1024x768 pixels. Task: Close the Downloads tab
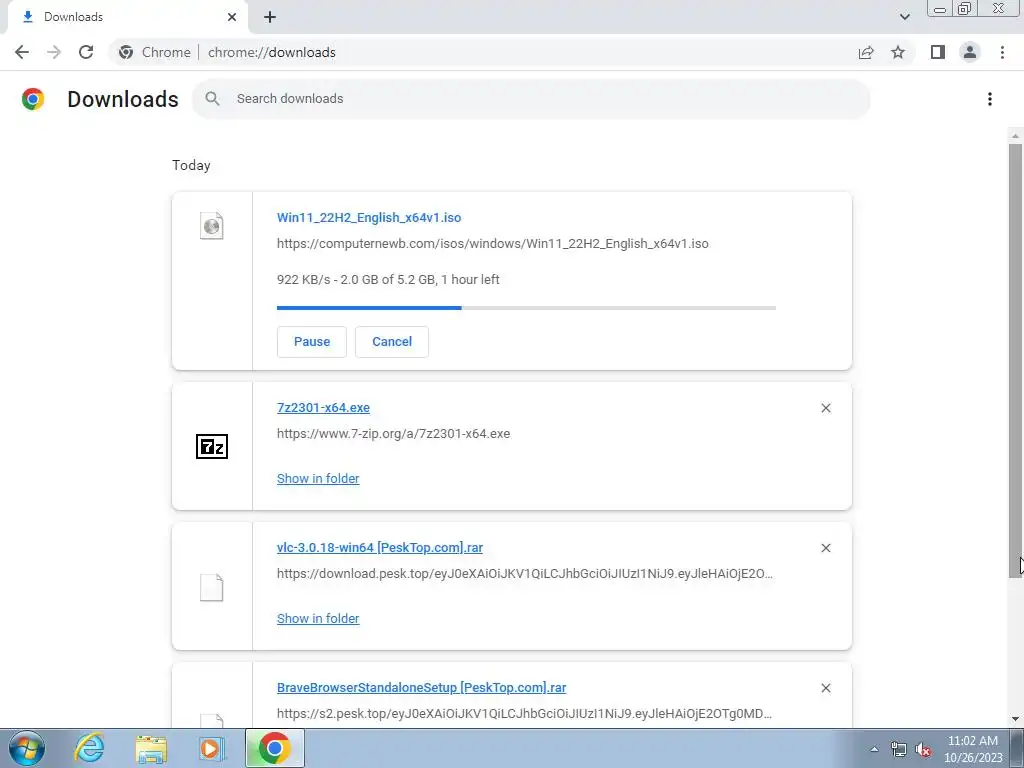tap(232, 17)
